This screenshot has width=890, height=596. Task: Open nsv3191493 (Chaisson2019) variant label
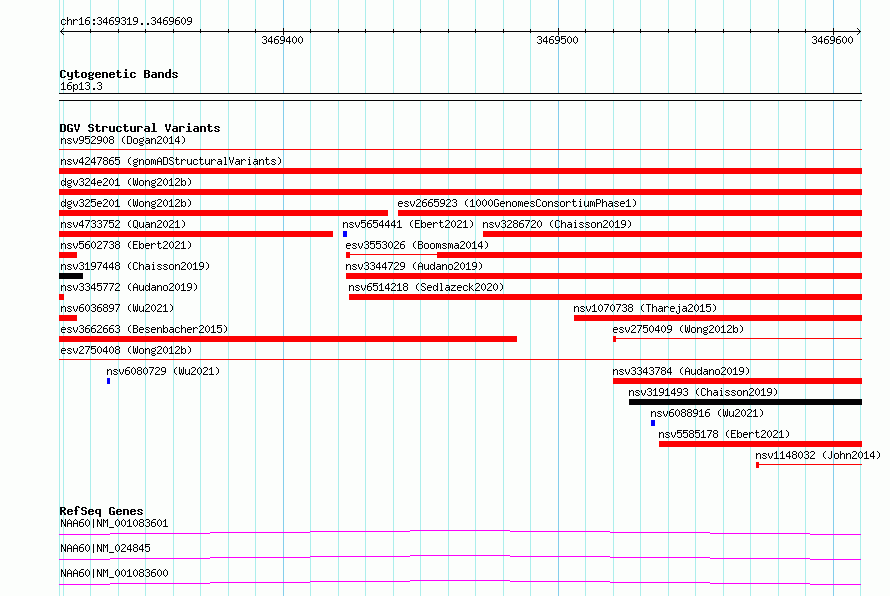tap(703, 392)
